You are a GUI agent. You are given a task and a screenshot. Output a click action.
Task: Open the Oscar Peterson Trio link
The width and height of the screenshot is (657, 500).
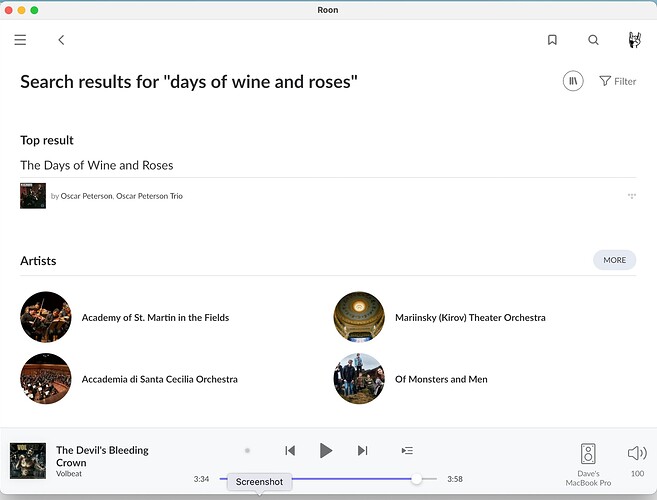coord(149,196)
